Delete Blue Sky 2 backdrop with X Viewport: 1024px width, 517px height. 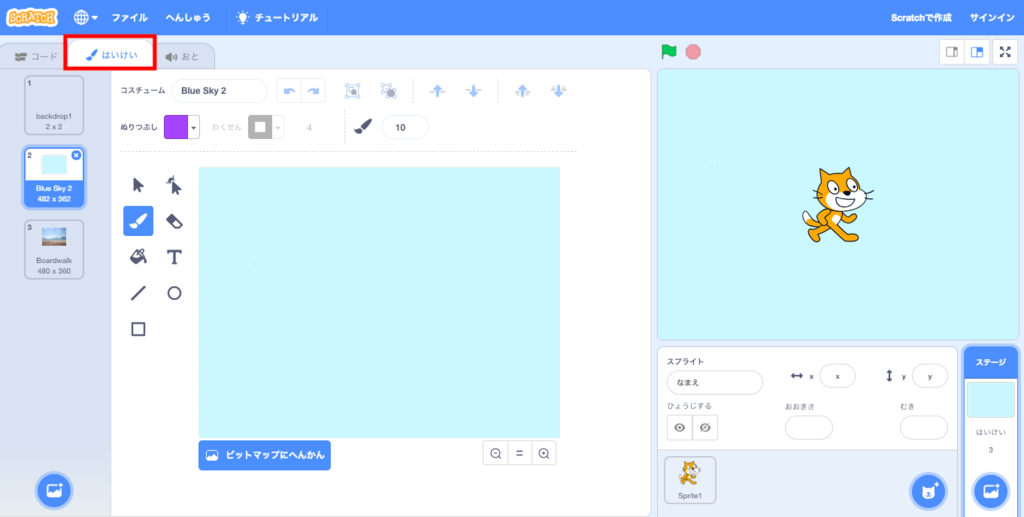click(x=76, y=155)
